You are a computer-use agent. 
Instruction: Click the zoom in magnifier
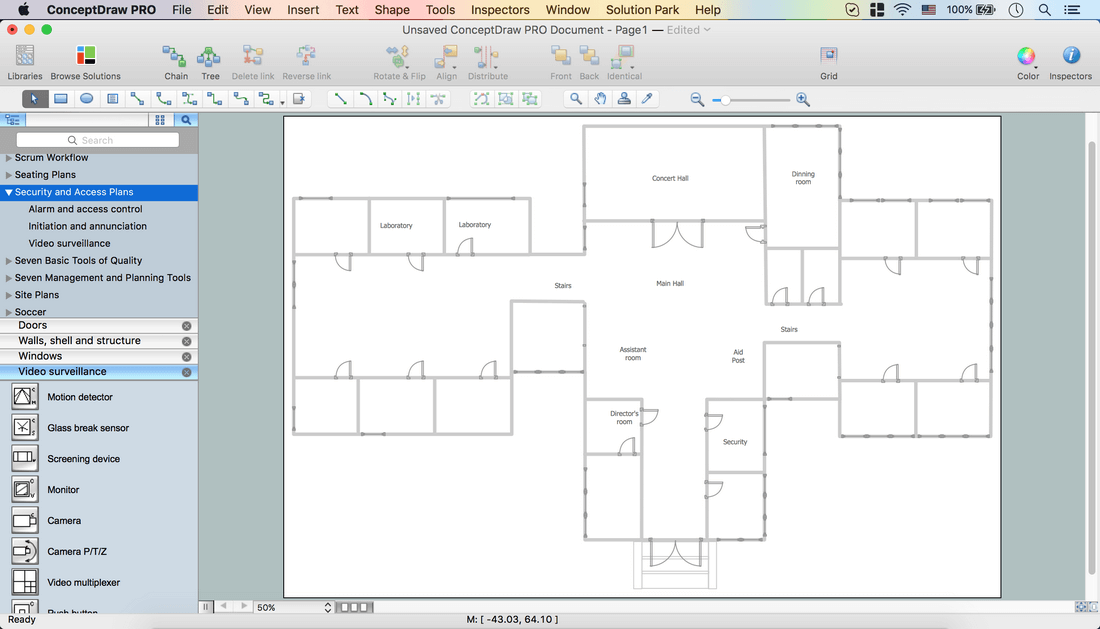coord(803,100)
